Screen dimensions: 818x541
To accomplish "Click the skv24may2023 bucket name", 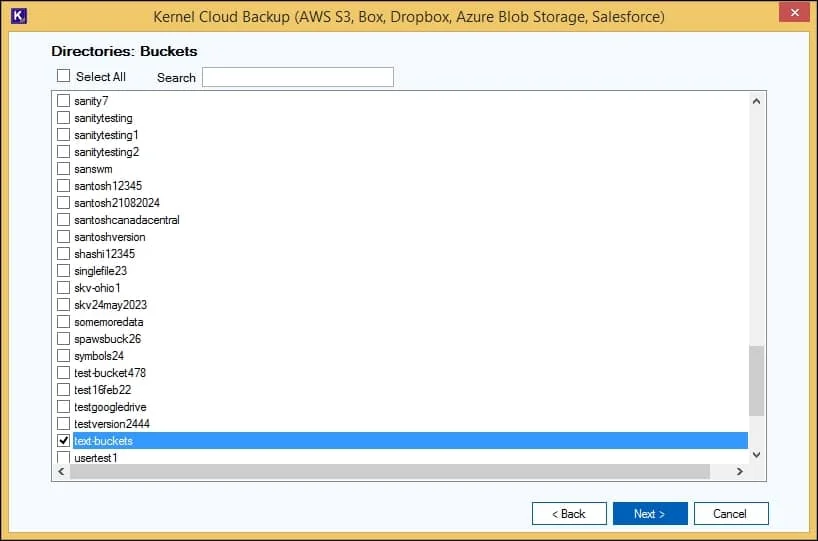I will tap(111, 305).
